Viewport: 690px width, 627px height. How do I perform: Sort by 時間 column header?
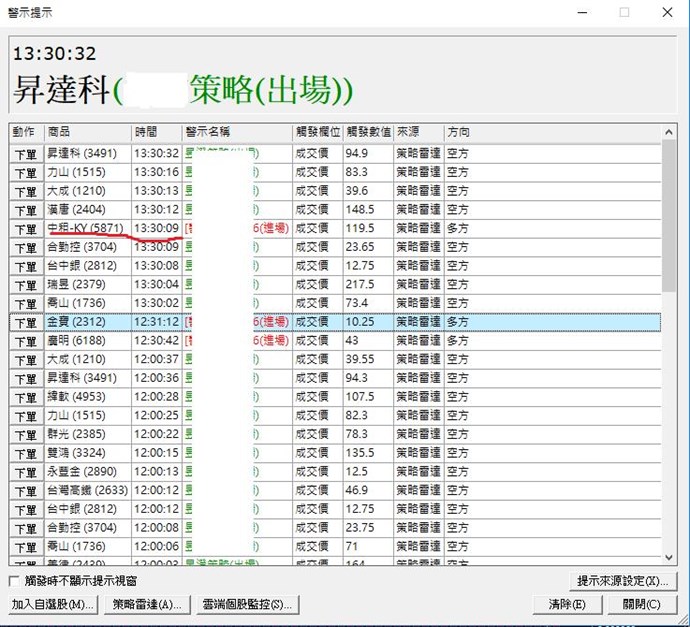156,132
